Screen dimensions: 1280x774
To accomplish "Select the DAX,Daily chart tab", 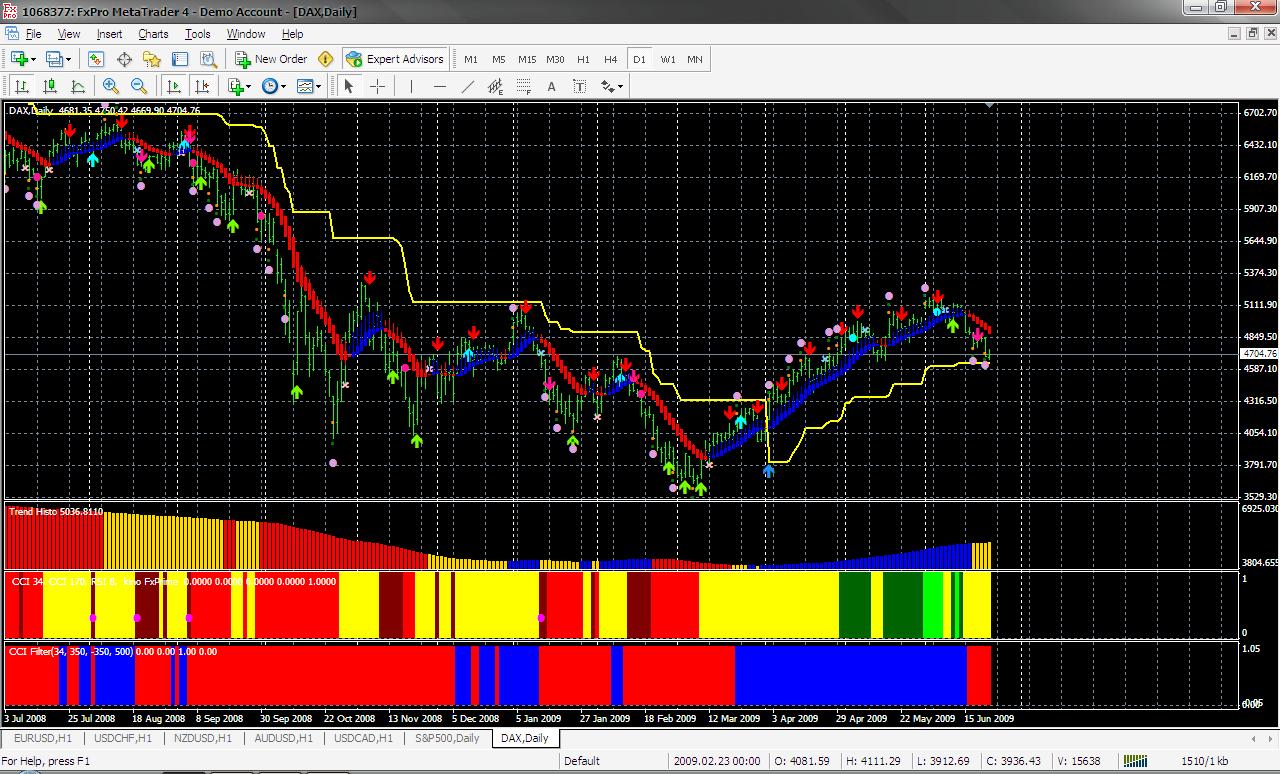I will (525, 738).
